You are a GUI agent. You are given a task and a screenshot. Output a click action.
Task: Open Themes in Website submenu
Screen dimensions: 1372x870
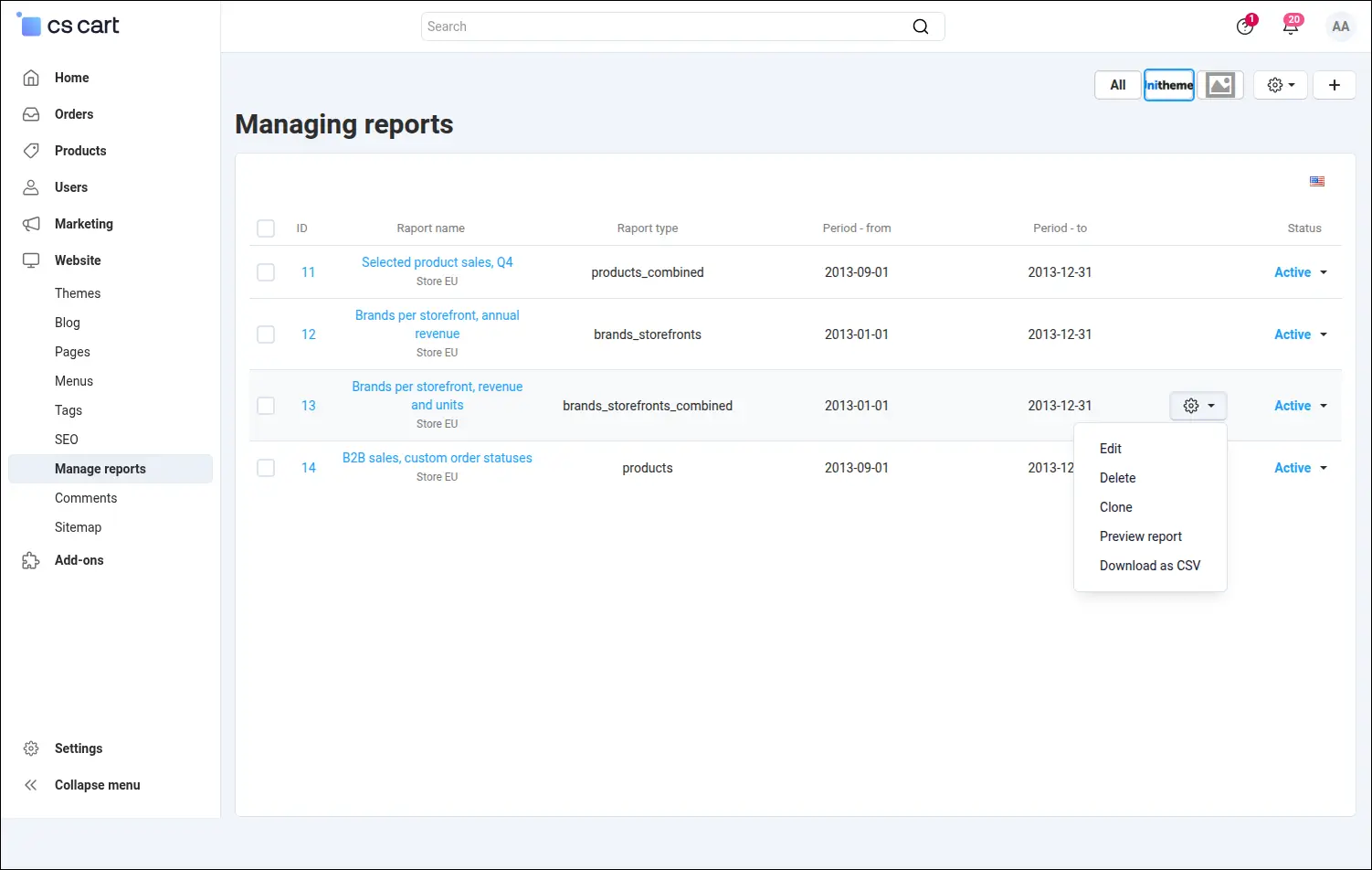pyautogui.click(x=78, y=293)
